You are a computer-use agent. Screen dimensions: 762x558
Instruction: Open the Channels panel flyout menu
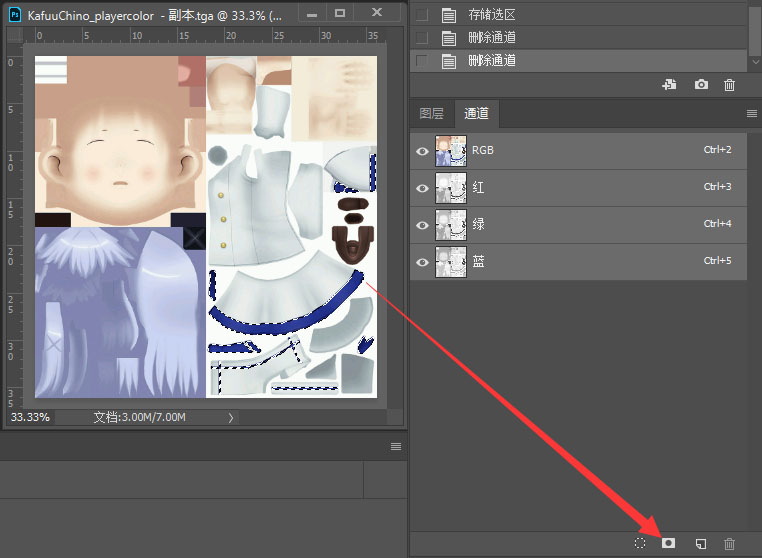pyautogui.click(x=751, y=114)
